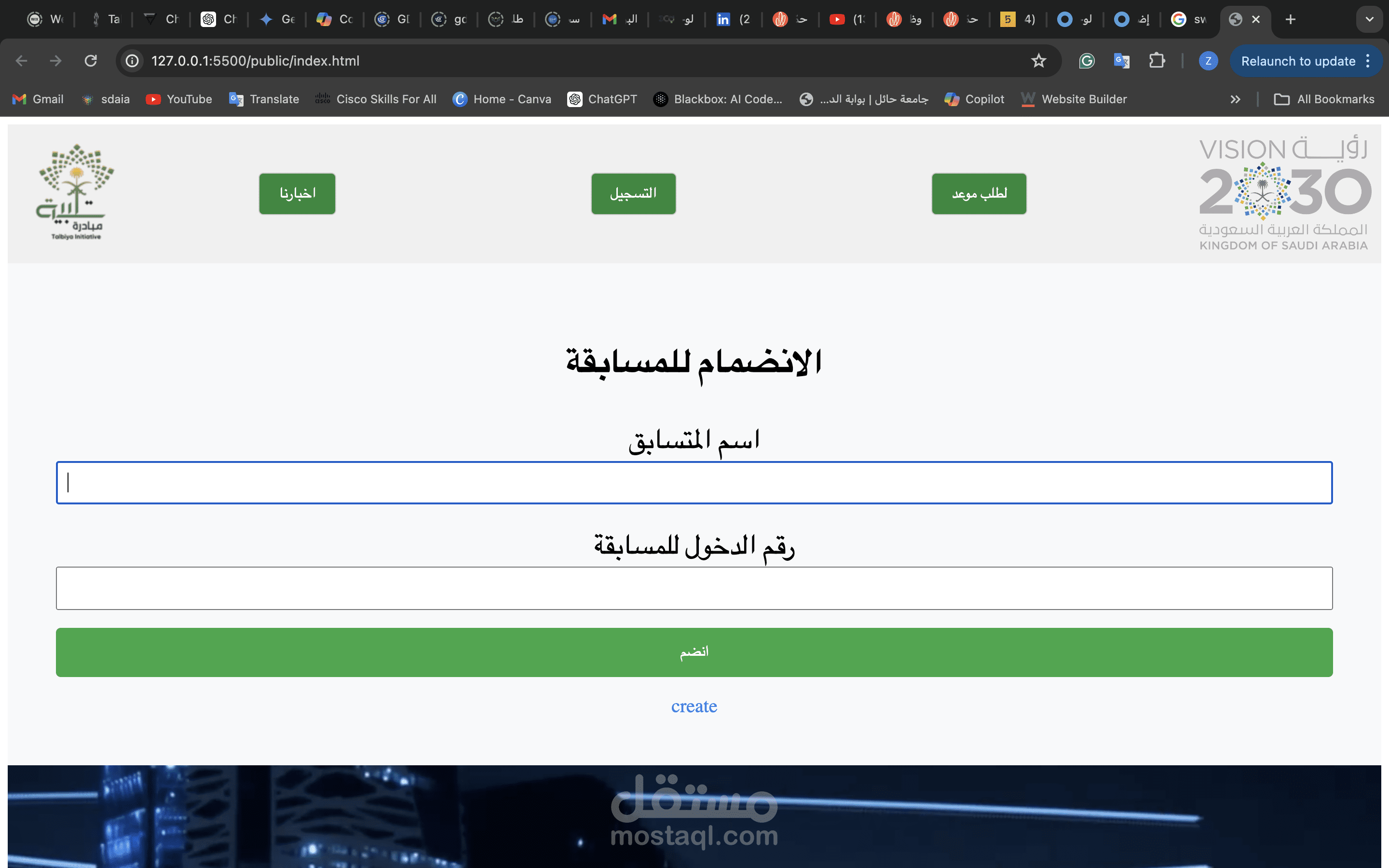Switch to the Gmail tab

pos(620,19)
